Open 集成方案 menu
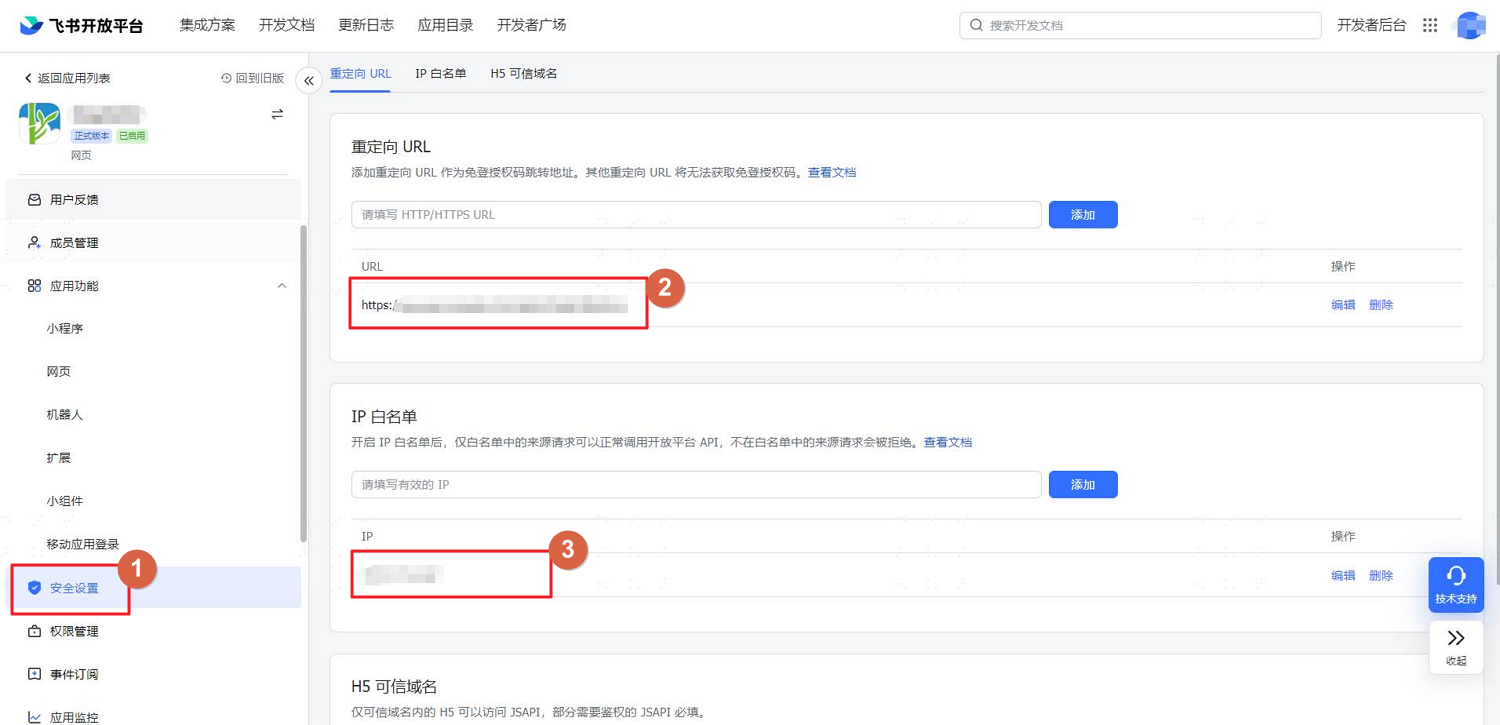Viewport: 1500px width, 725px height. [x=207, y=26]
